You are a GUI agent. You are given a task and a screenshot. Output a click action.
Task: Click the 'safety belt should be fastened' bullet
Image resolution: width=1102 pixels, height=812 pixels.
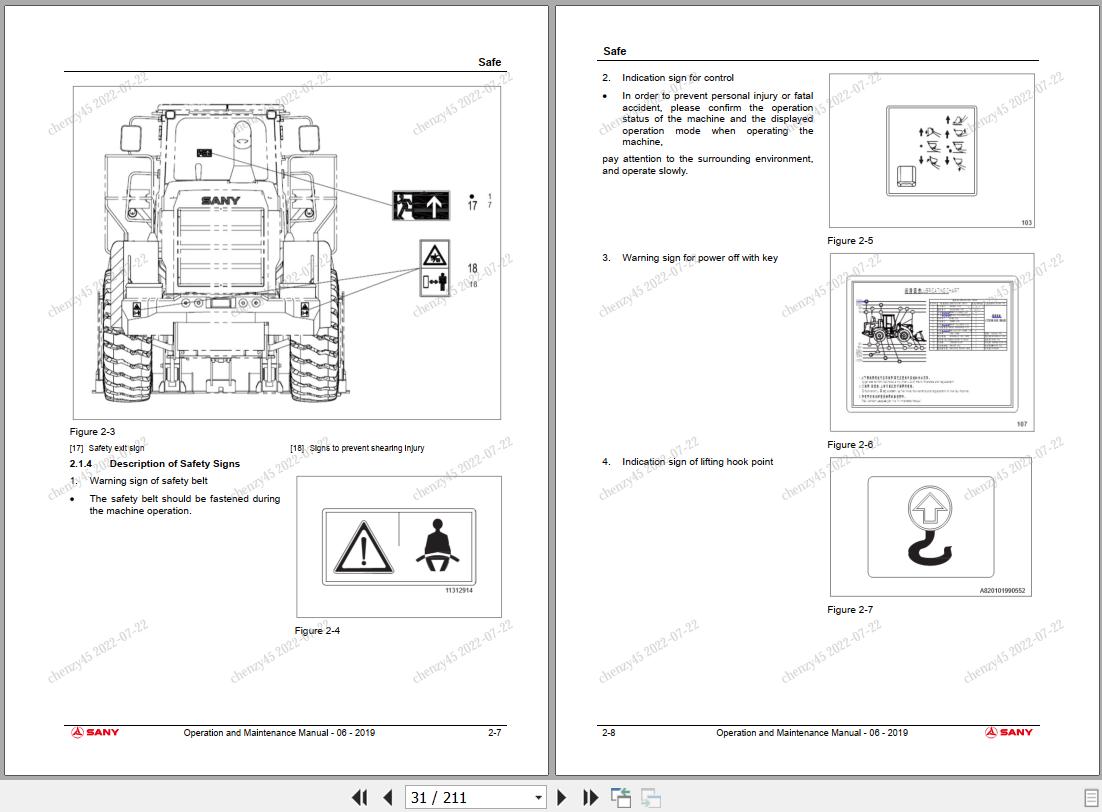pos(185,505)
